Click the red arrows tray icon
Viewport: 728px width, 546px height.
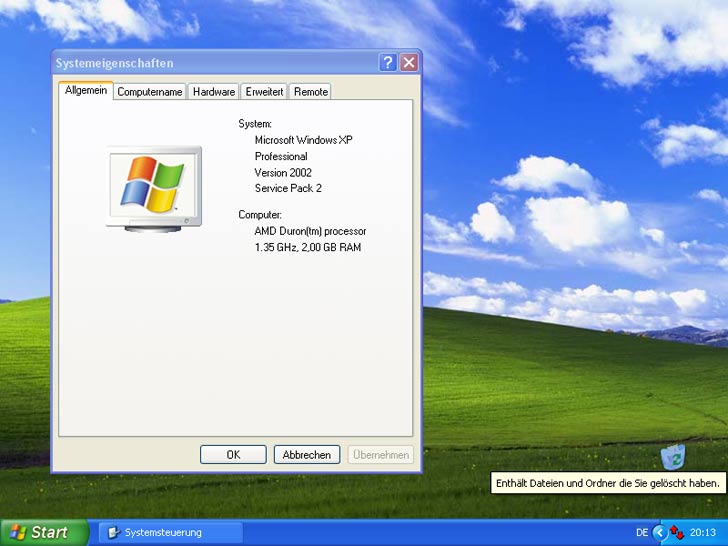point(677,532)
